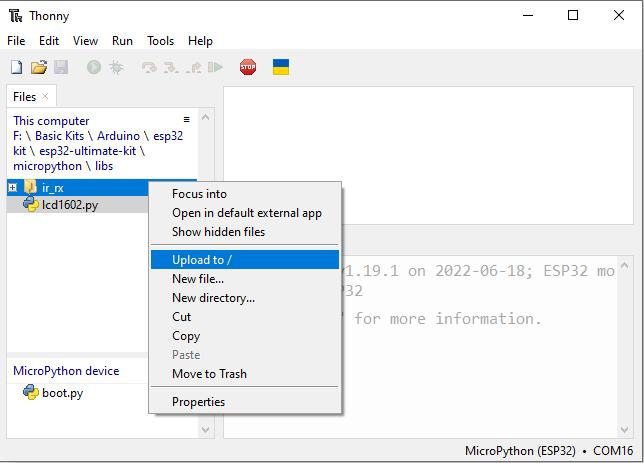This screenshot has width=644, height=463.
Task: Select Cut in context menu
Action: pos(245,317)
